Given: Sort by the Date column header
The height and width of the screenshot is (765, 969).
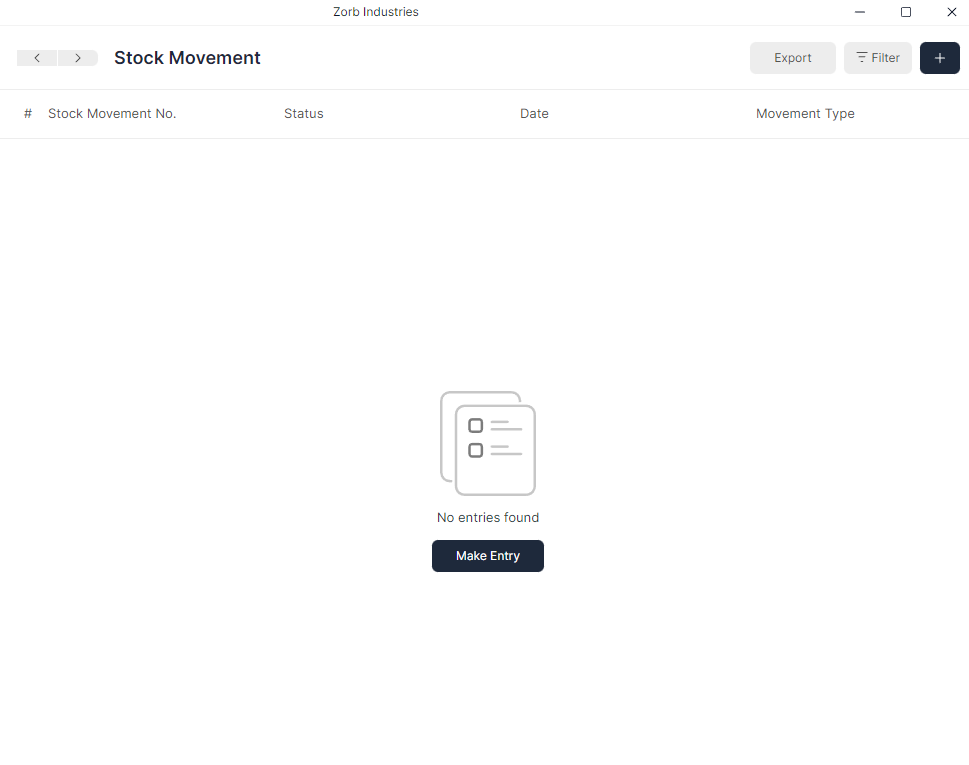Looking at the screenshot, I should [x=534, y=113].
